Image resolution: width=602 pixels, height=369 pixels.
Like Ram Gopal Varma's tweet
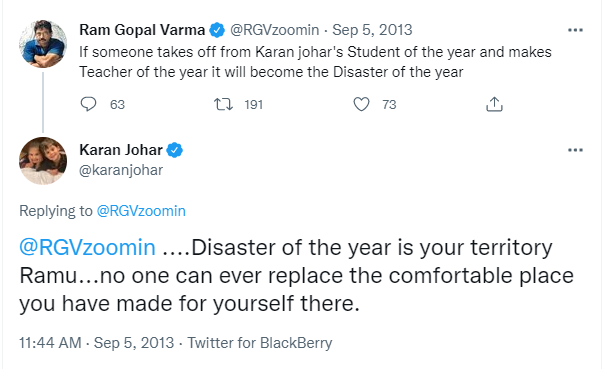point(361,104)
